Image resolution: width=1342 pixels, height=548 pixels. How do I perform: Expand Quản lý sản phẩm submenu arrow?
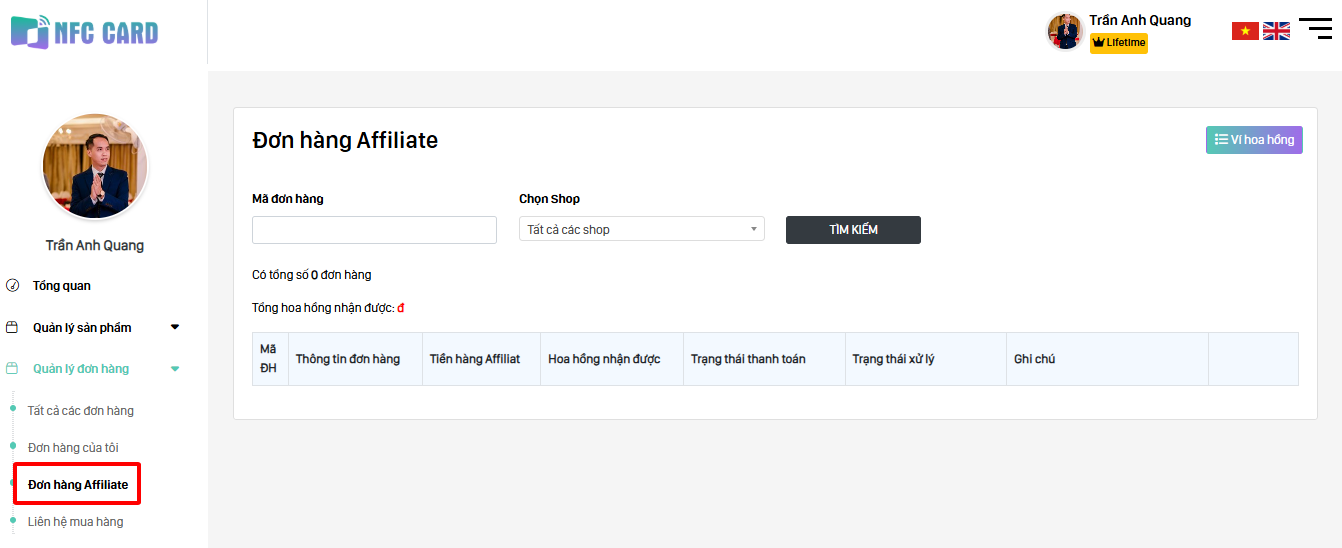(x=175, y=327)
